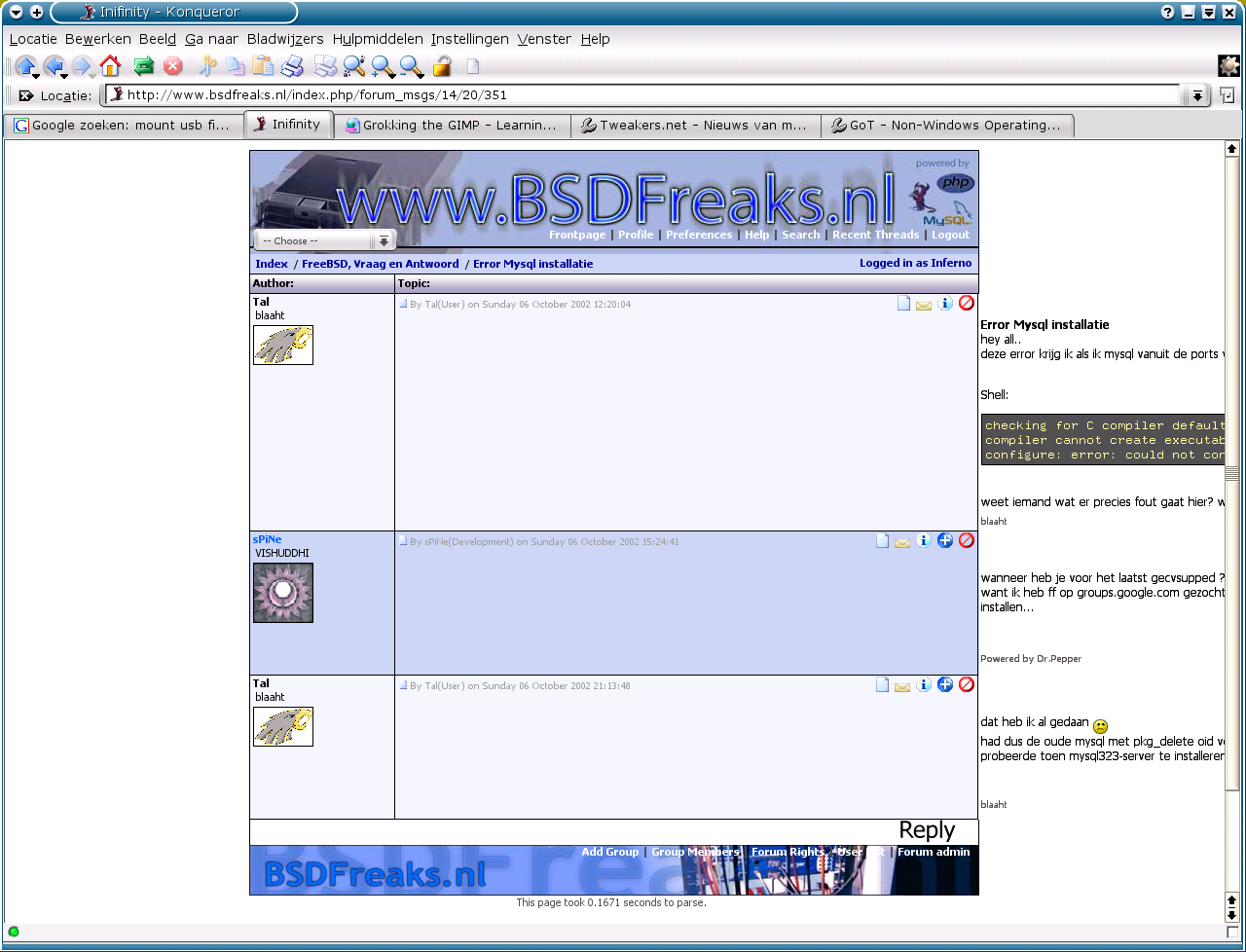Click the red ban icon on Tal's 12:20:04 post
Screen dimensions: 1246x952
[967, 304]
